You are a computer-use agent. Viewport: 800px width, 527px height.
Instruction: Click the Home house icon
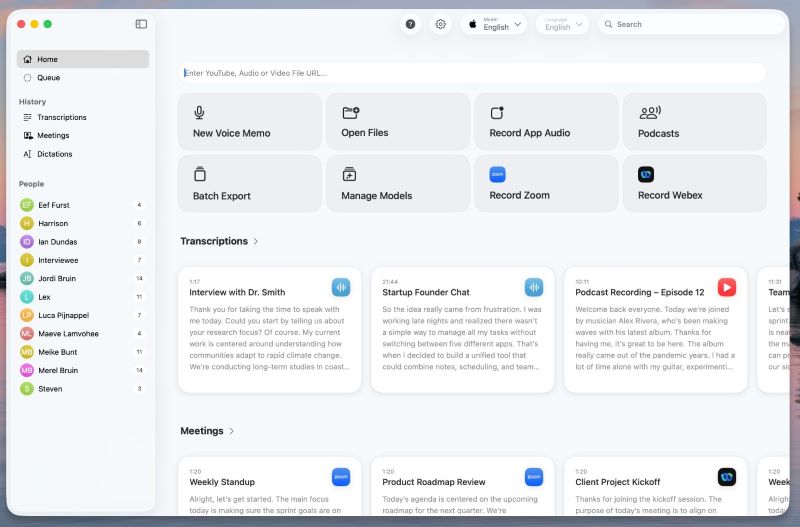(x=28, y=59)
